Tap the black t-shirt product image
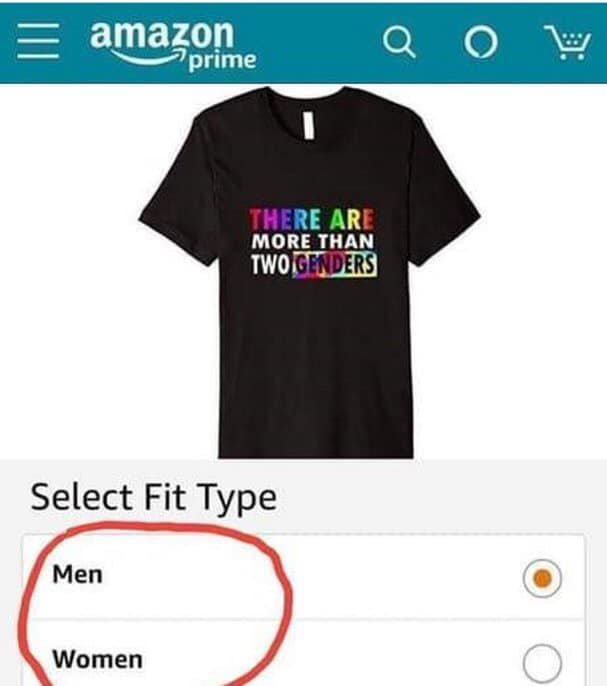This screenshot has width=607, height=686. [x=310, y=271]
